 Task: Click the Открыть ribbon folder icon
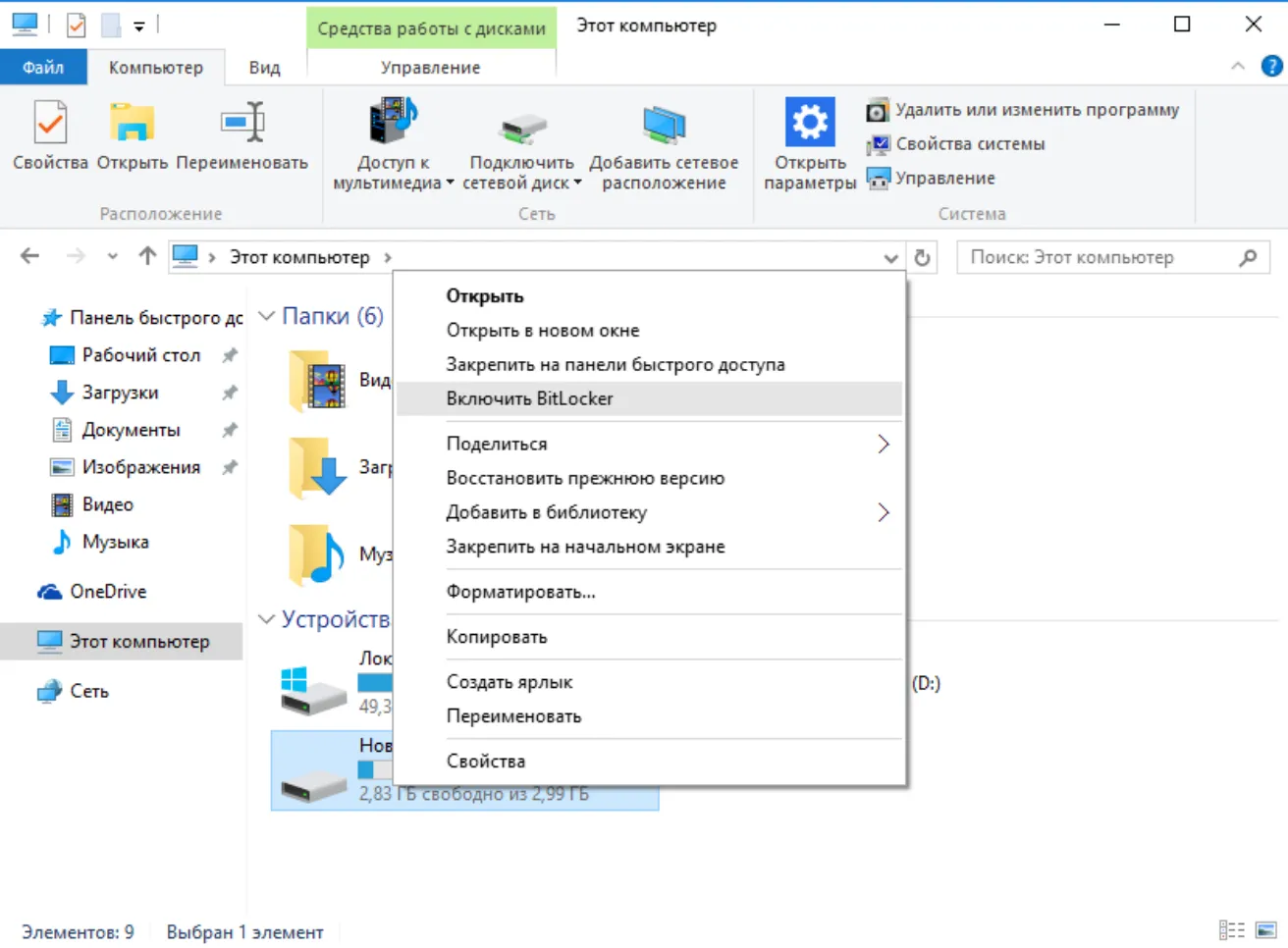pos(133,124)
